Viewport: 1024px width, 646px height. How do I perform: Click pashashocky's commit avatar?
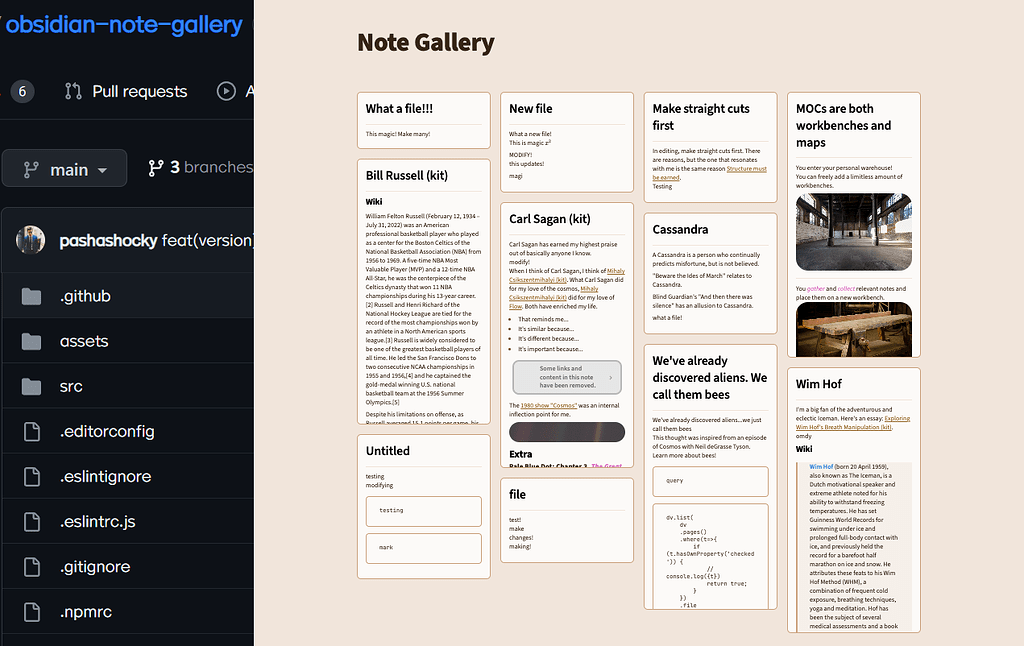coord(31,240)
